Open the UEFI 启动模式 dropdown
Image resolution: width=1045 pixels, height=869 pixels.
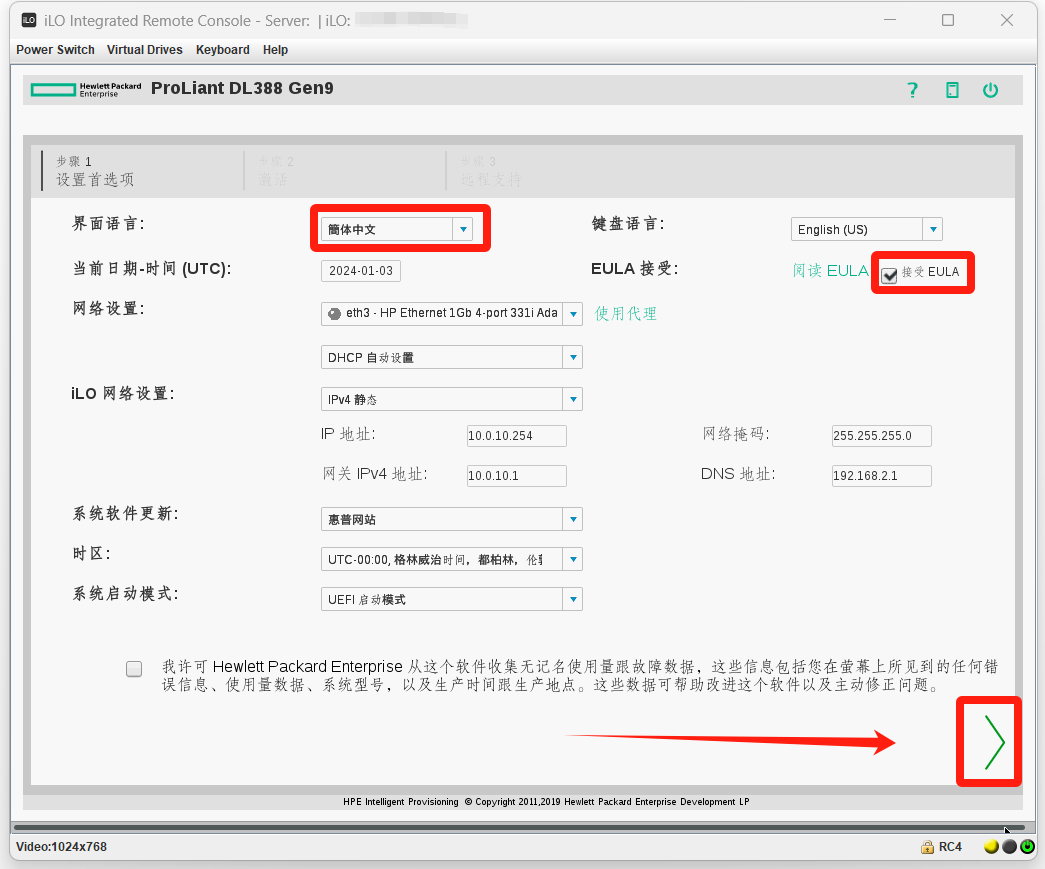pos(451,600)
